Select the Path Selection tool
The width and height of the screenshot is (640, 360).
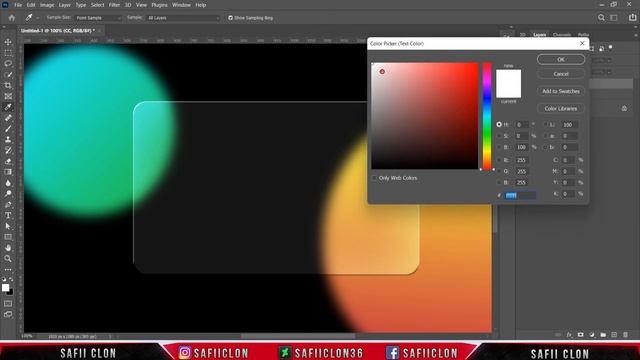[x=8, y=226]
